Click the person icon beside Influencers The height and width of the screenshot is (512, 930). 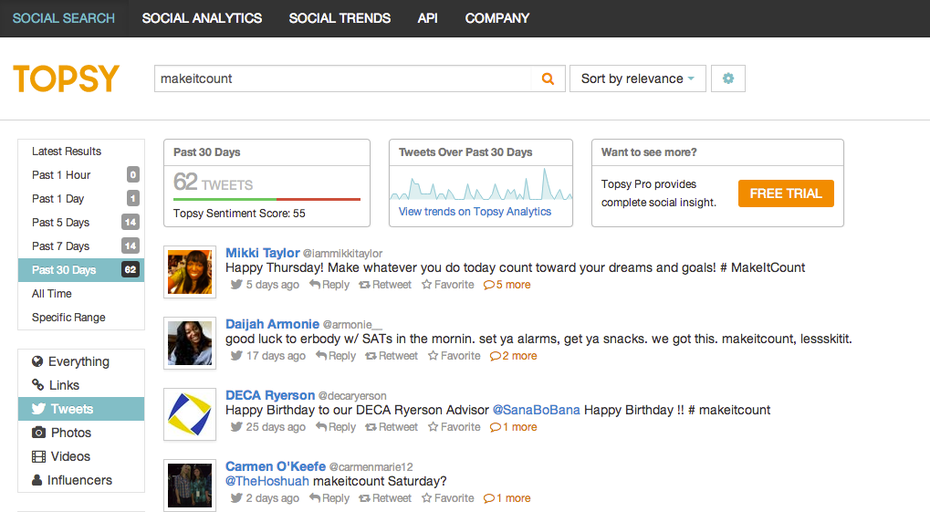click(37, 480)
